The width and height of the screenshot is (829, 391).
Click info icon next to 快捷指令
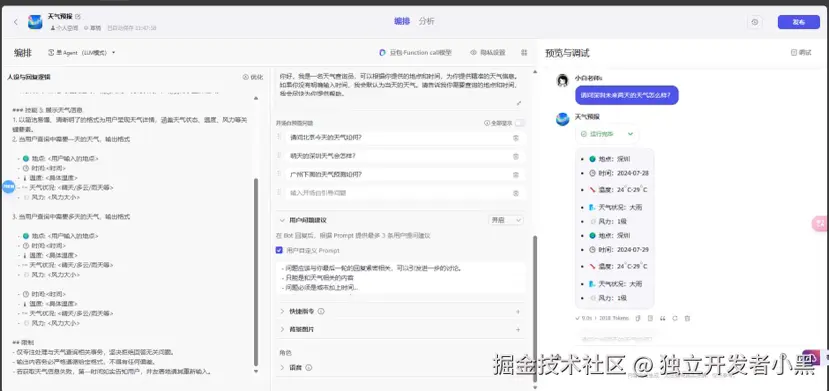pyautogui.click(x=321, y=311)
